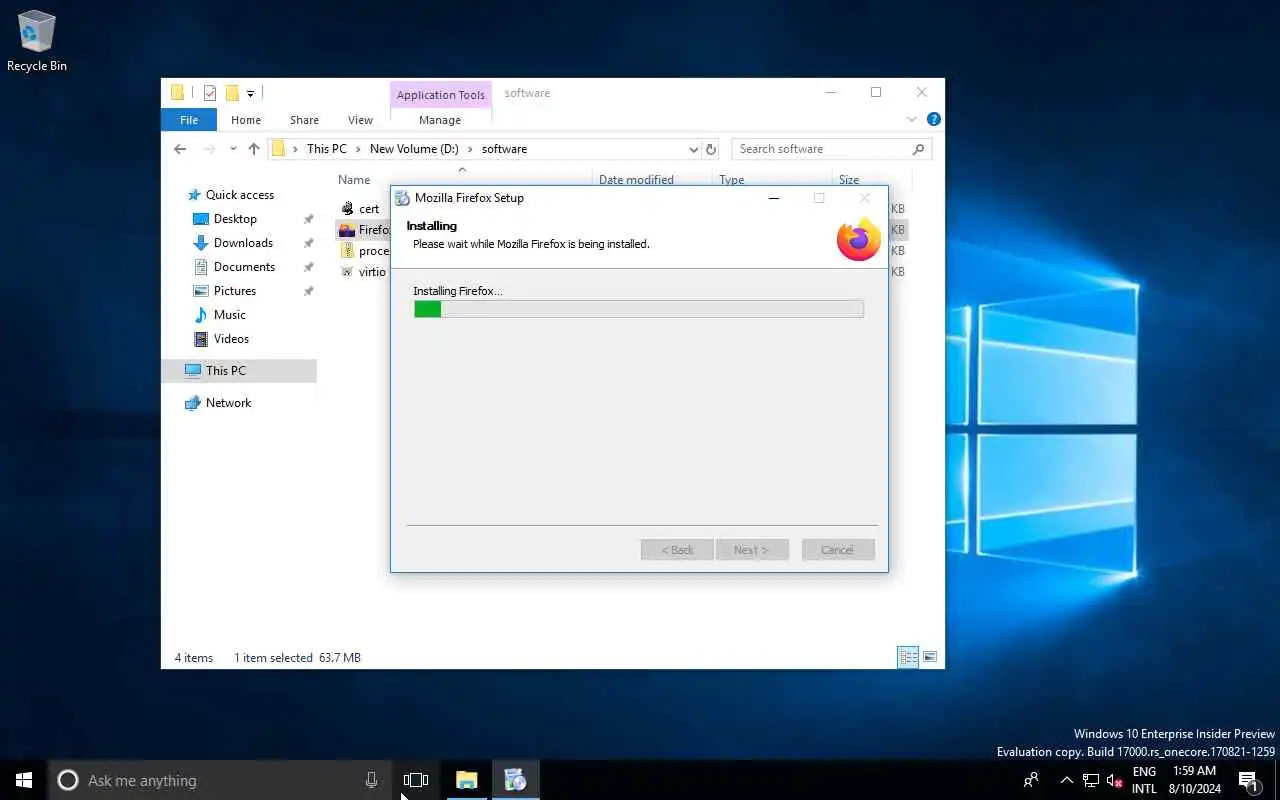Image resolution: width=1280 pixels, height=800 pixels.
Task: Expand the ribbon with the chevron
Action: tap(911, 119)
